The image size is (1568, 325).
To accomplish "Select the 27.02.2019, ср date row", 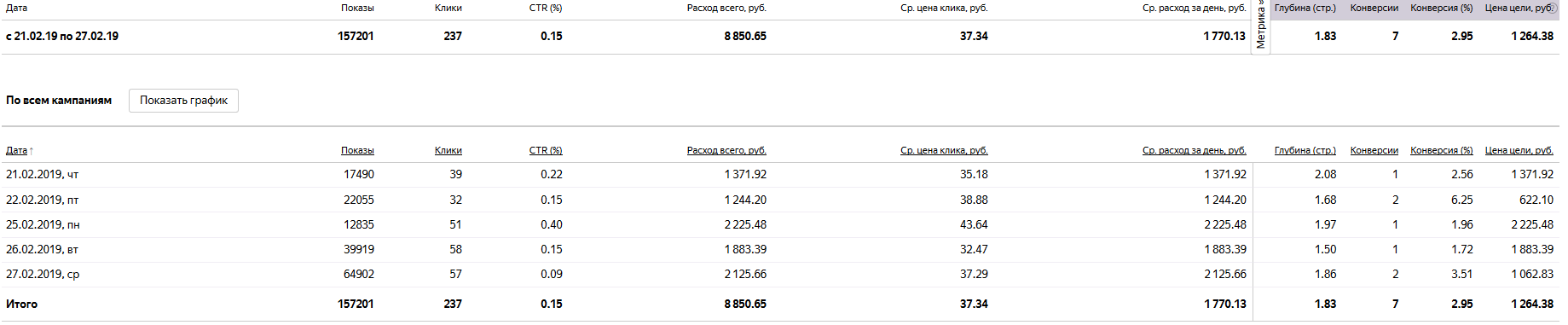I will pos(780,275).
